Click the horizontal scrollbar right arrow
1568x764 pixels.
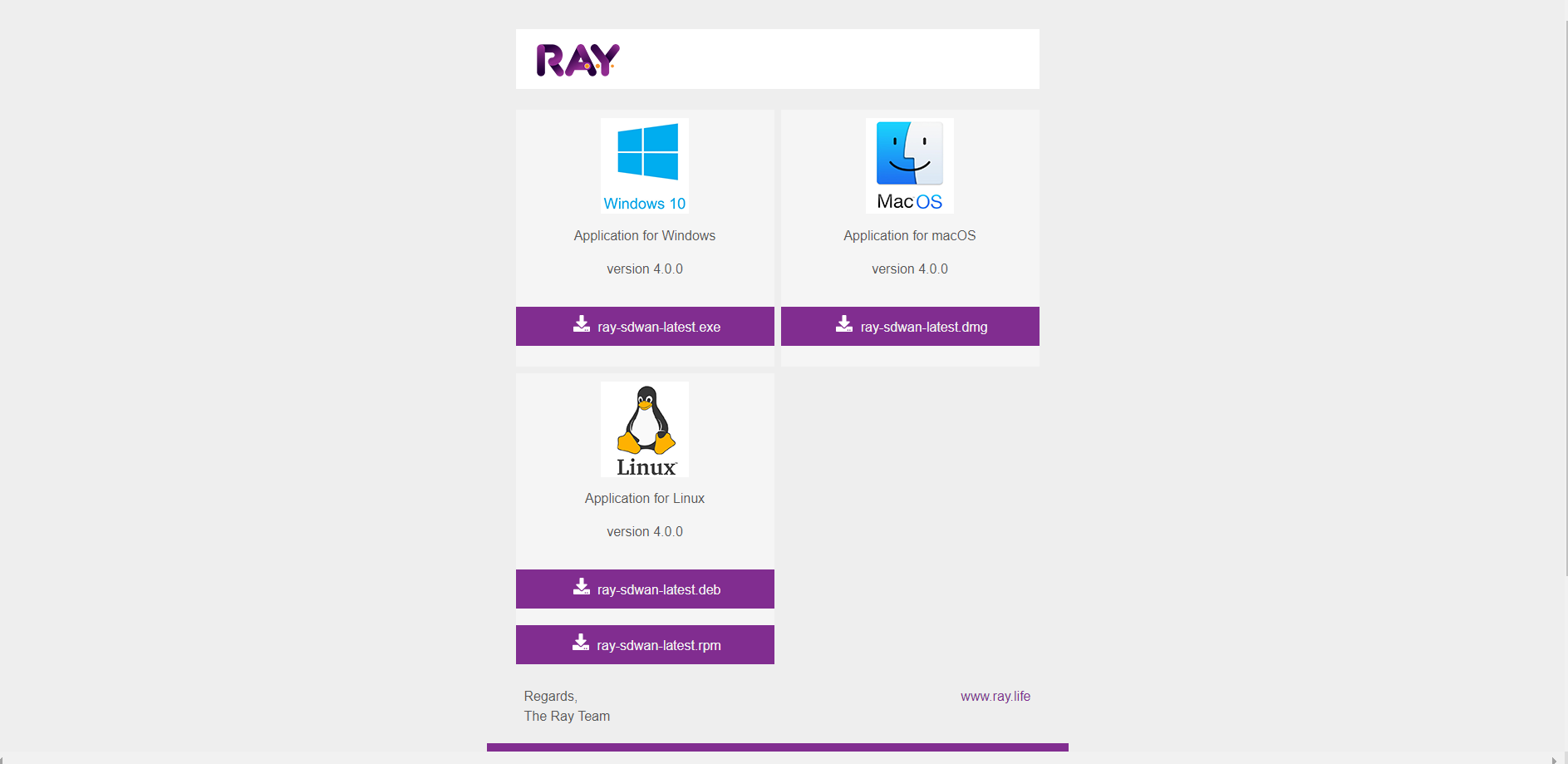(x=1554, y=759)
